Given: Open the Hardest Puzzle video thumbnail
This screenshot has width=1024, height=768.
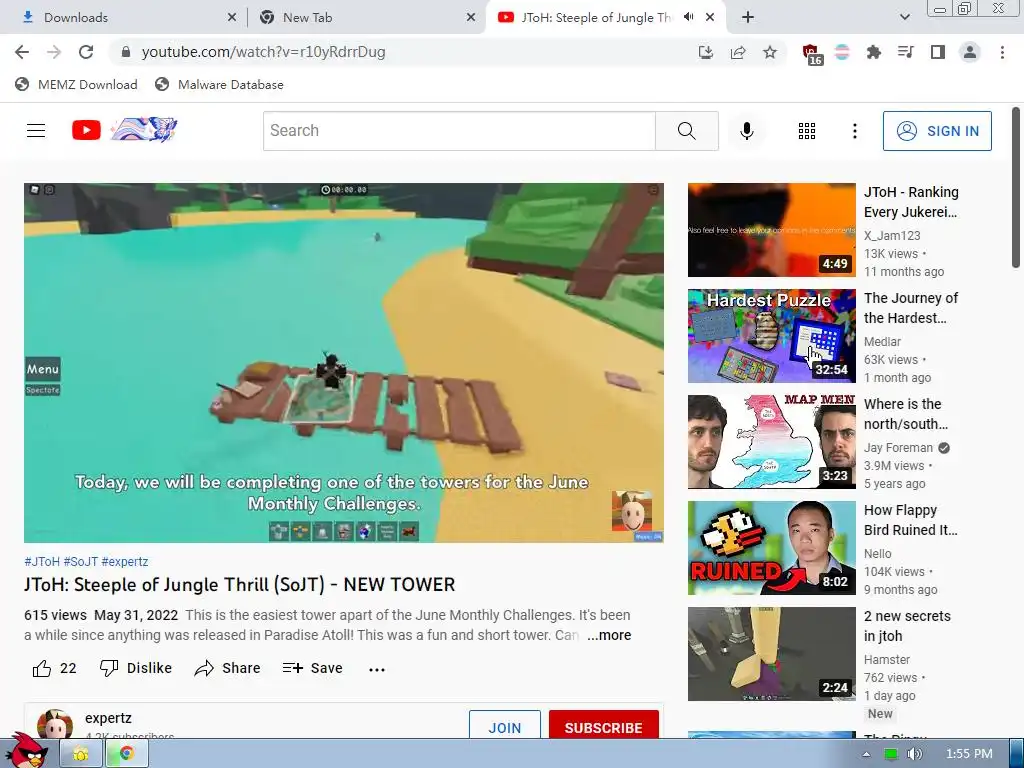Looking at the screenshot, I should click(771, 336).
